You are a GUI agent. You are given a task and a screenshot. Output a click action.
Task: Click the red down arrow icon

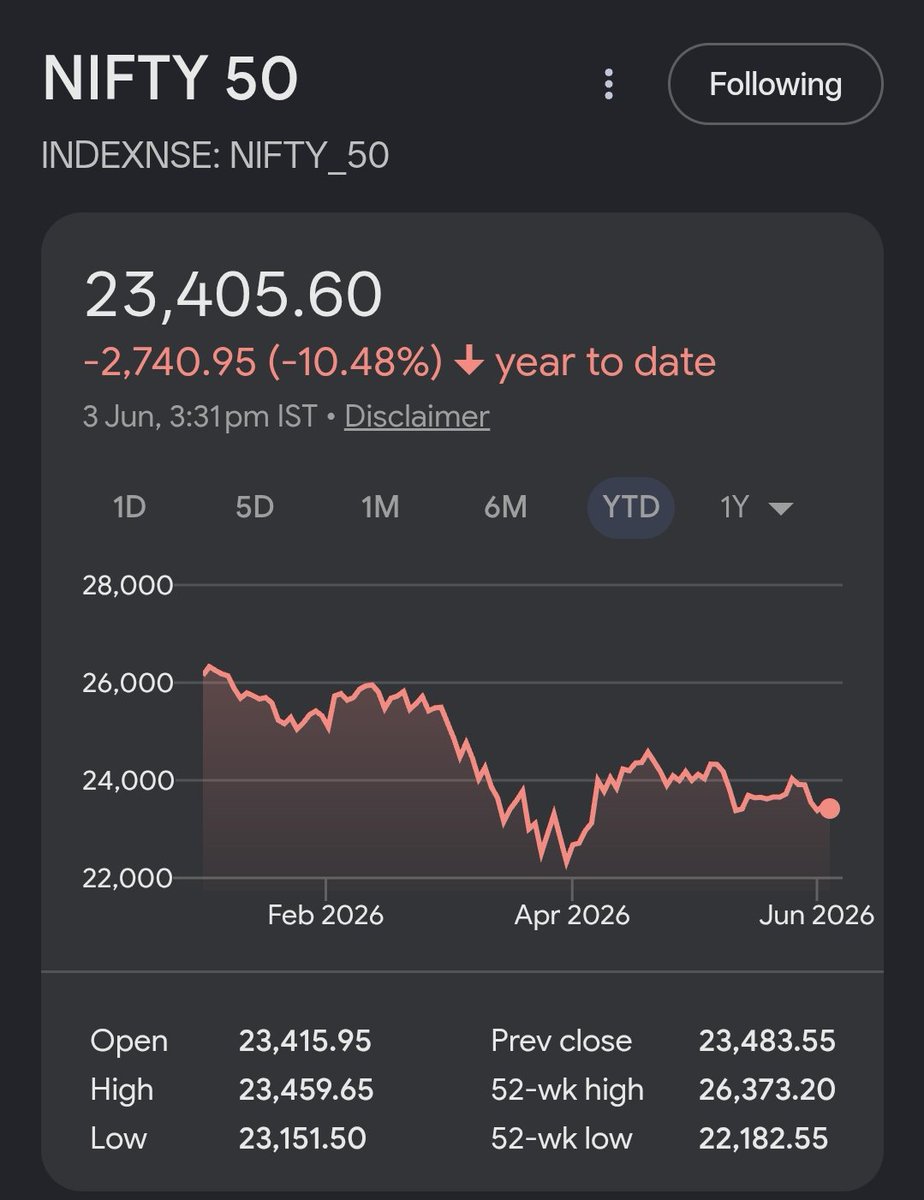(x=469, y=362)
